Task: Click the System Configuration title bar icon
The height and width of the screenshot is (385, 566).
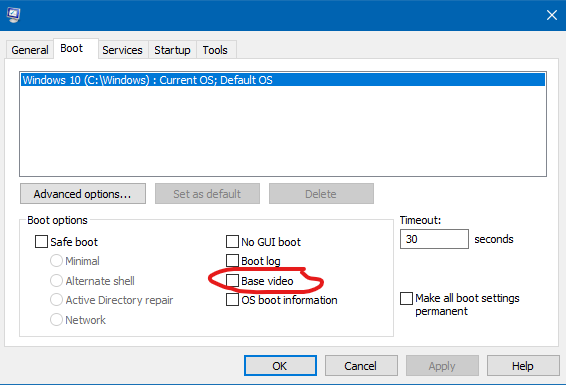Action: pyautogui.click(x=13, y=15)
